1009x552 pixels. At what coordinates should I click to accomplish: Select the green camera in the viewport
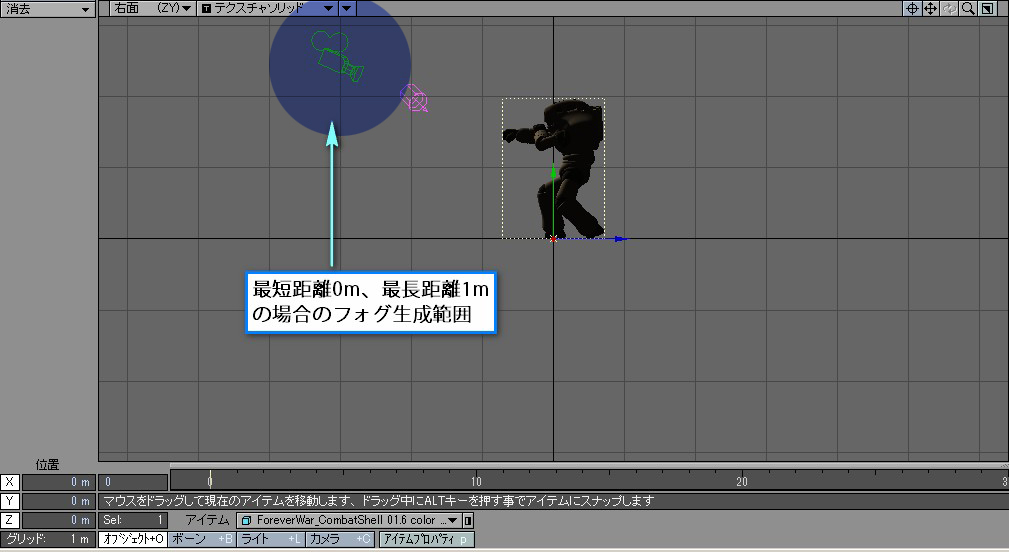click(x=337, y=57)
